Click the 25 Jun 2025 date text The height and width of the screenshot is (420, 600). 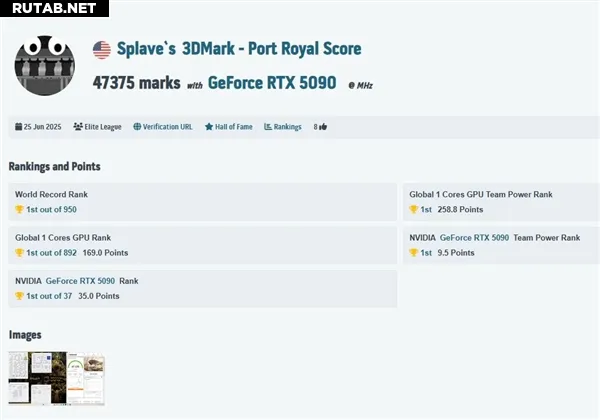click(42, 127)
